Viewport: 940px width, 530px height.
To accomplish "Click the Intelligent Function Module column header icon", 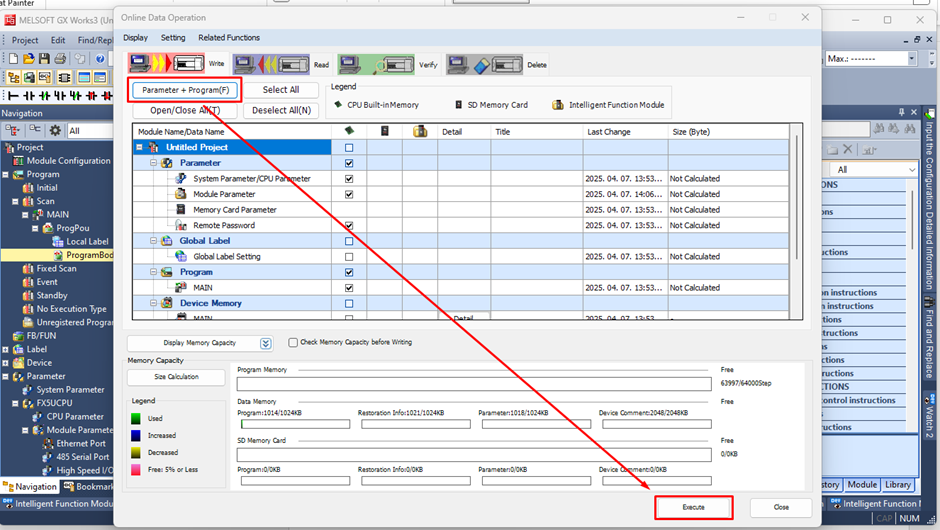I will coord(420,131).
